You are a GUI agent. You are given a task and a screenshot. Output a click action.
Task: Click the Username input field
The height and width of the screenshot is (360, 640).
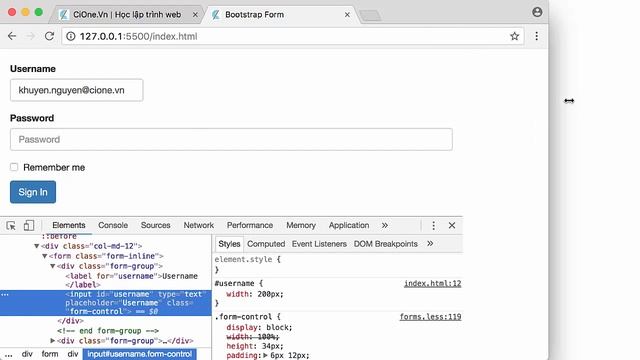tap(77, 90)
